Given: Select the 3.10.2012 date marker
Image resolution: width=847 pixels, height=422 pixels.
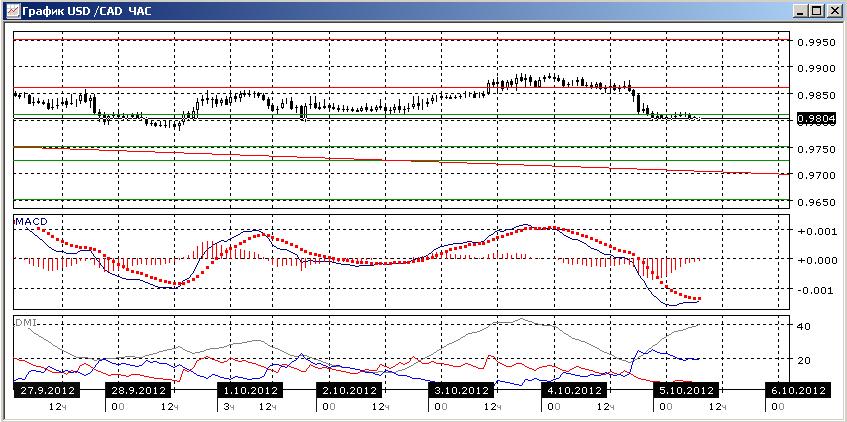Looking at the screenshot, I should click(x=461, y=390).
